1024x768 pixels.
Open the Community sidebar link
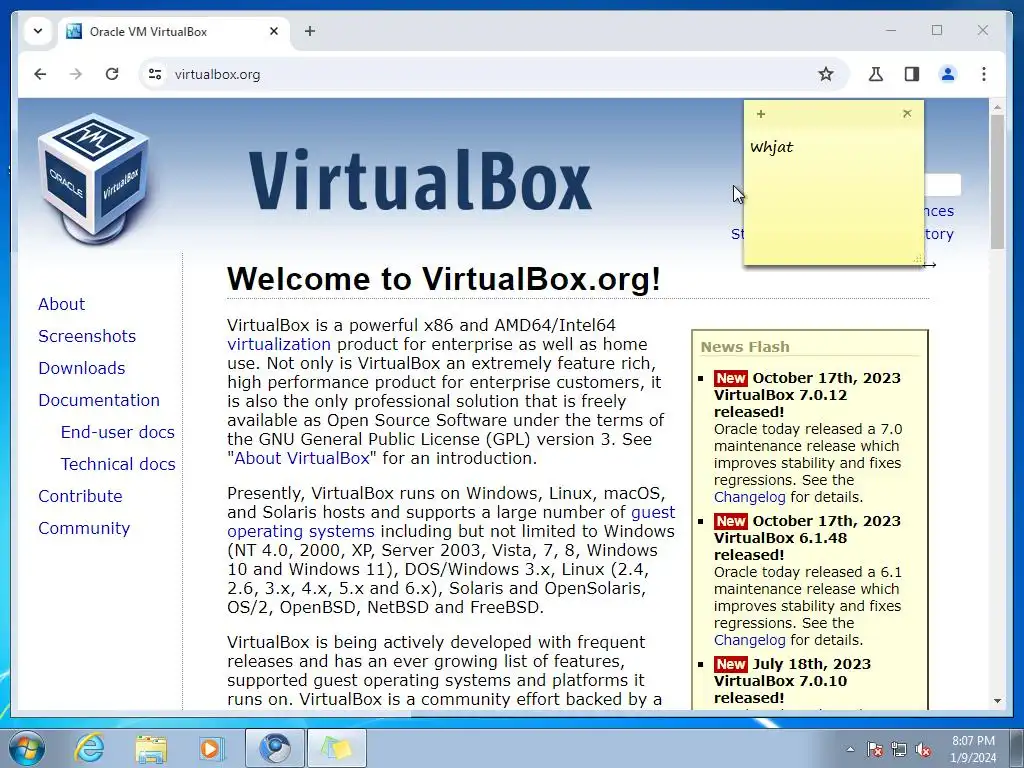tap(84, 528)
